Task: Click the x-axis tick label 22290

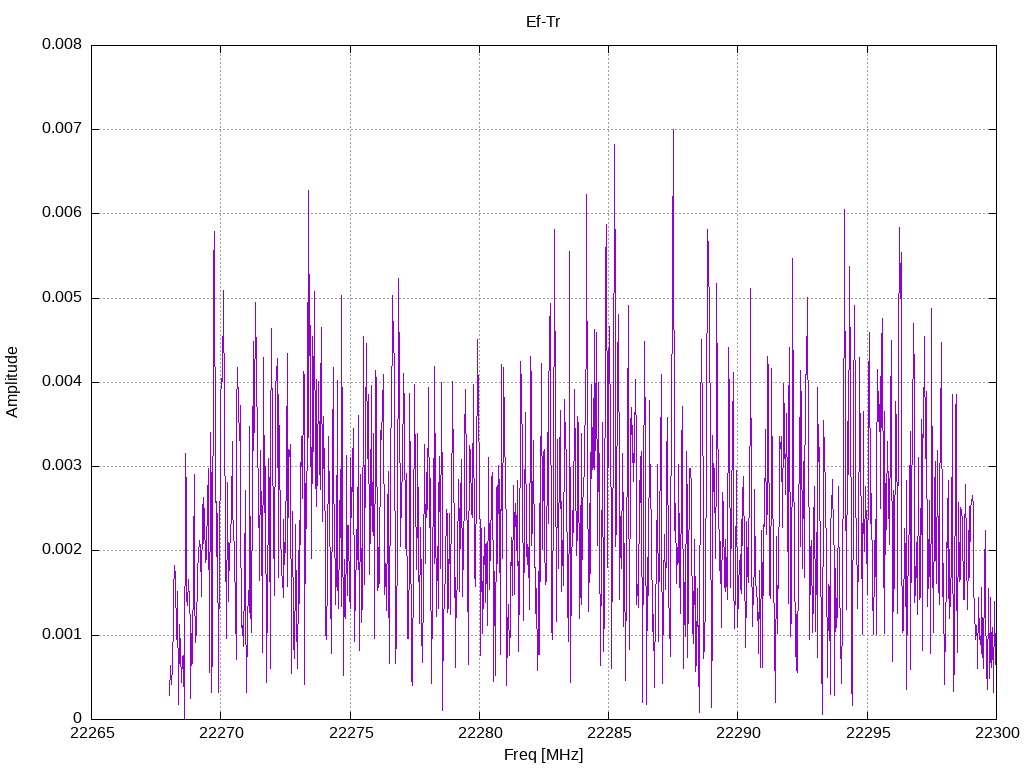Action: click(x=739, y=733)
